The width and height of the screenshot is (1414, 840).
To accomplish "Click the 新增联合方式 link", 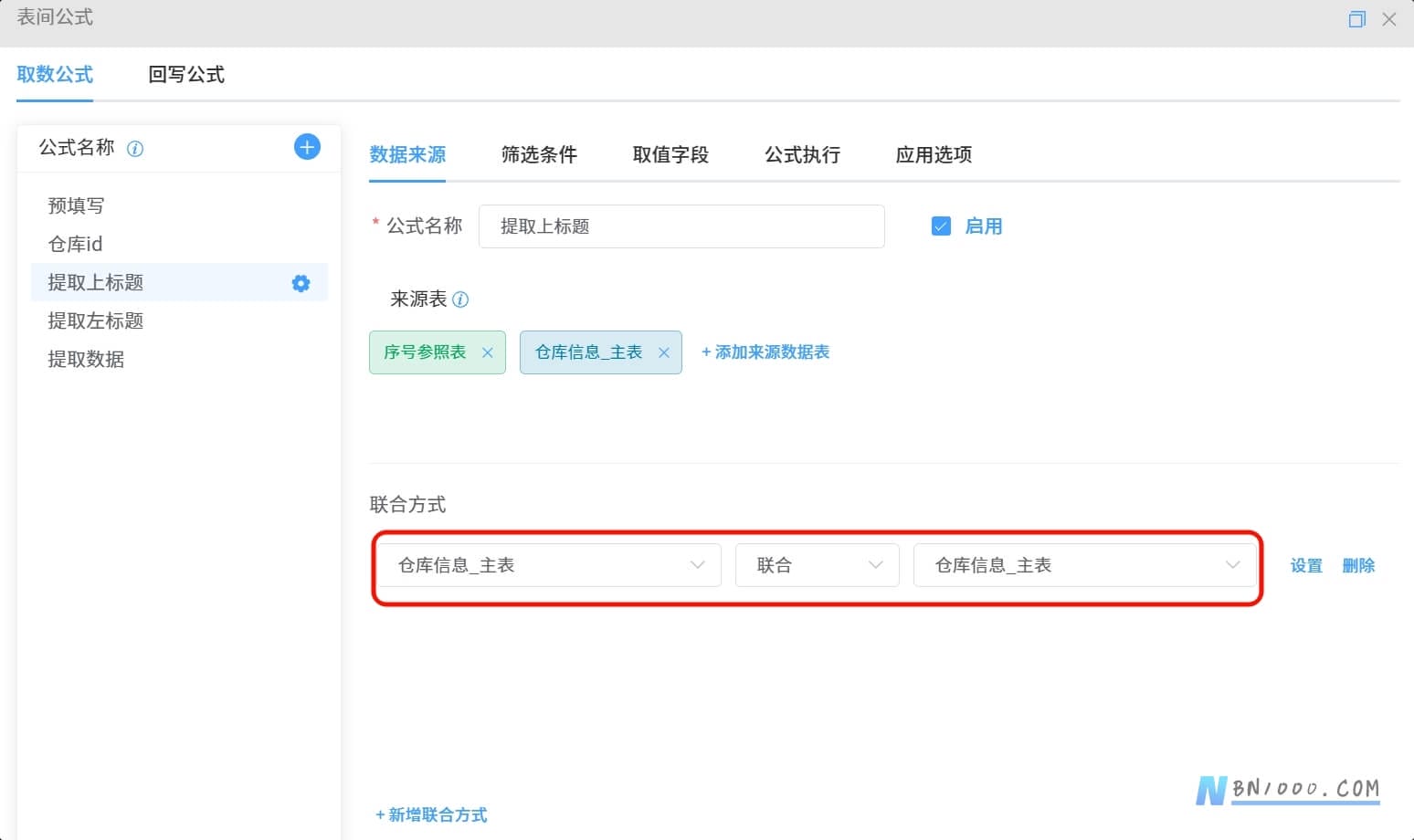I will [x=431, y=815].
